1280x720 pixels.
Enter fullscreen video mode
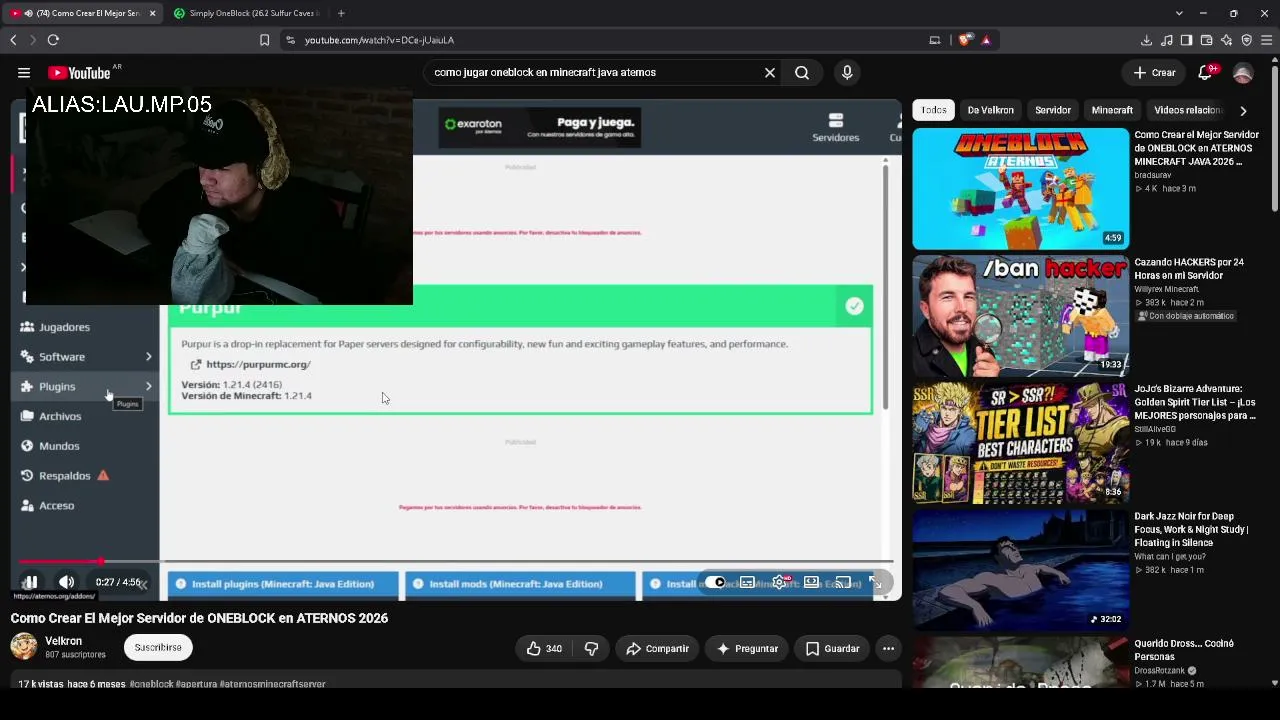(x=876, y=582)
